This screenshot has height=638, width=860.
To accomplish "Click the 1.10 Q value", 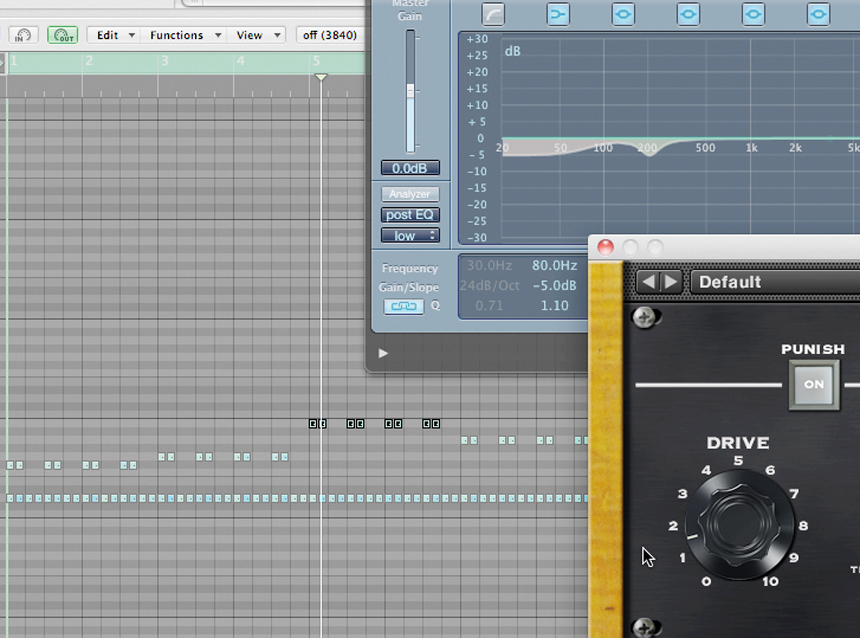I will point(554,306).
